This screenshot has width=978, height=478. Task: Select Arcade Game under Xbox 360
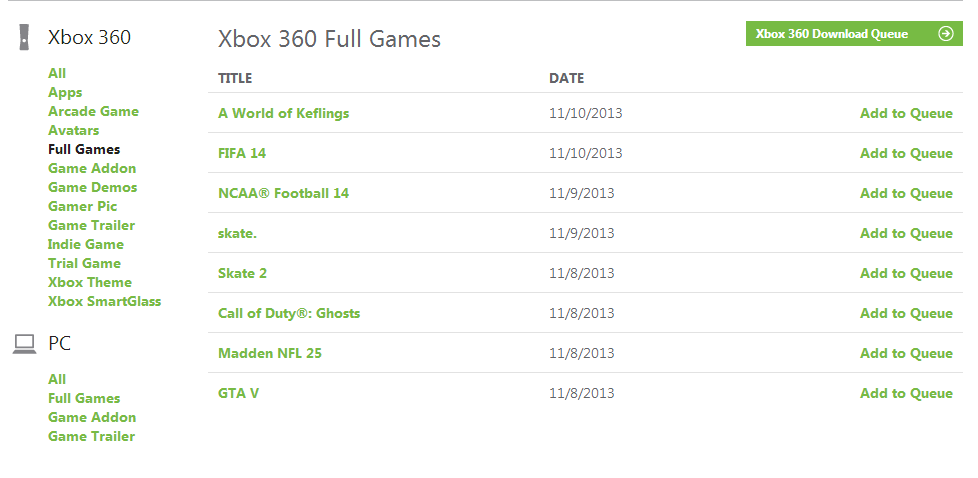pos(94,112)
